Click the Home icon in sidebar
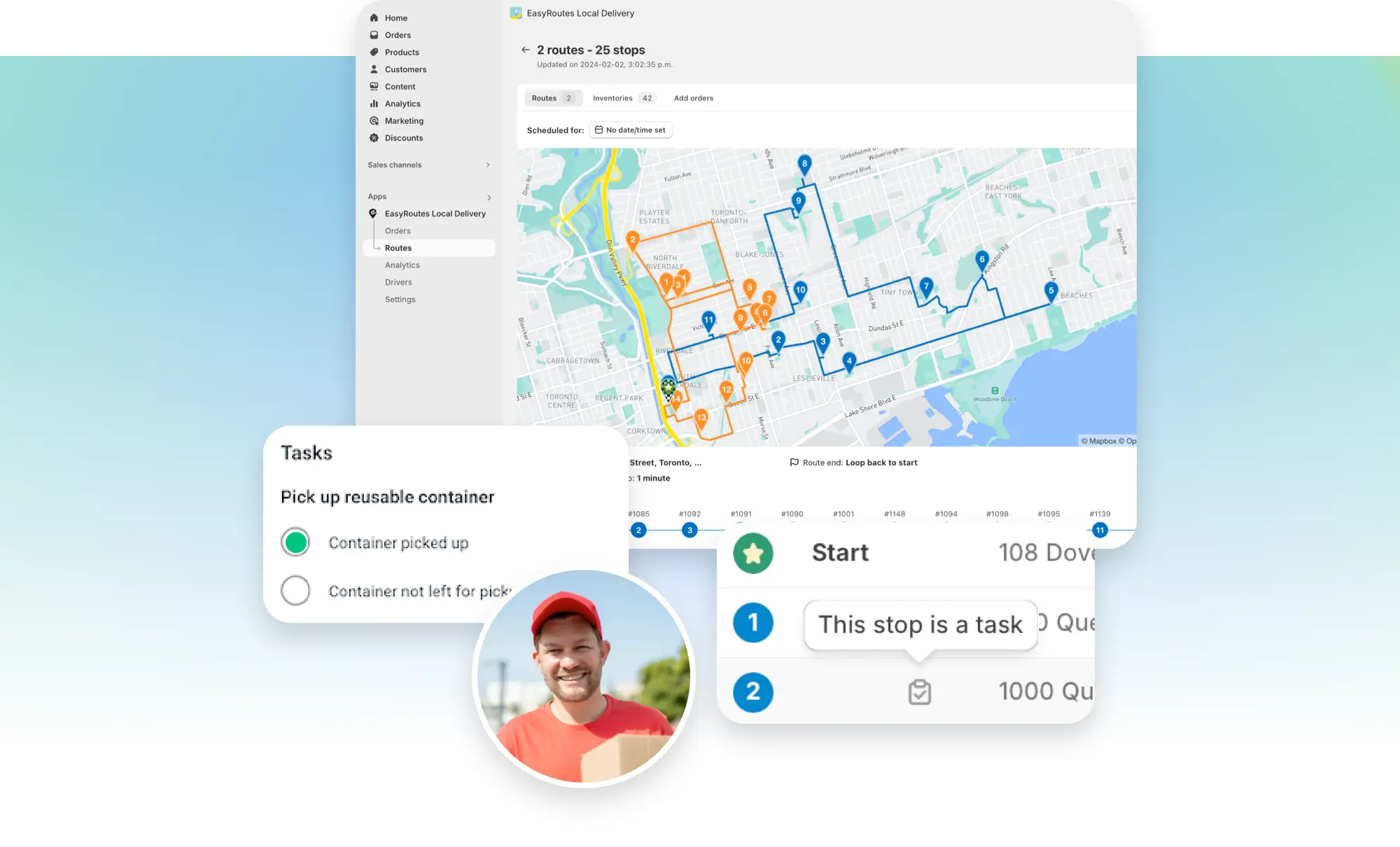The width and height of the screenshot is (1400, 847). coord(374,18)
